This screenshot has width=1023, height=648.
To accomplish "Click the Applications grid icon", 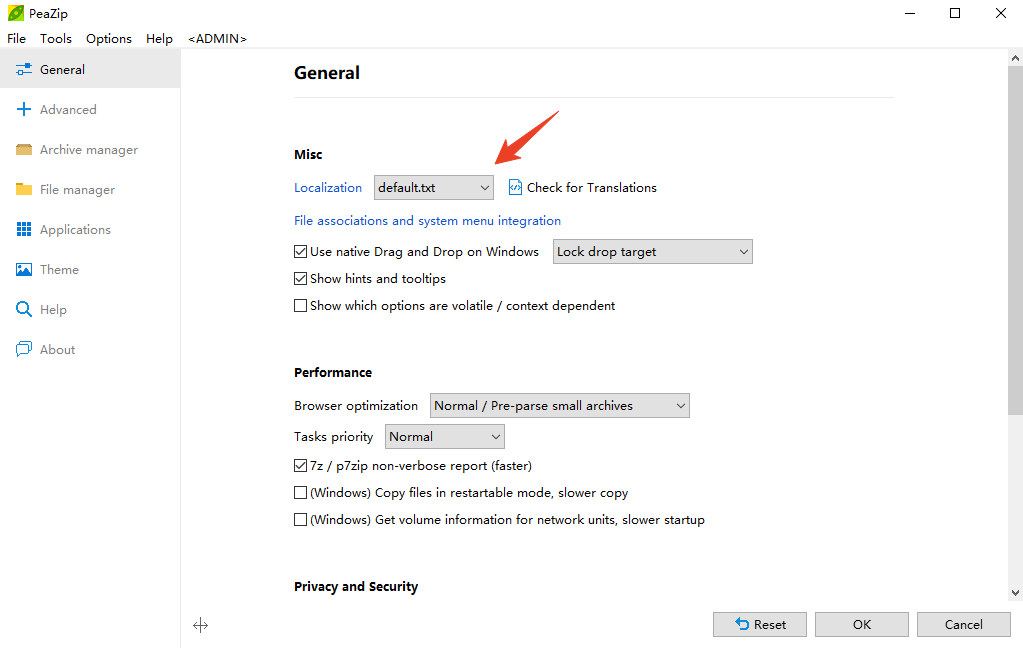I will click(x=23, y=229).
